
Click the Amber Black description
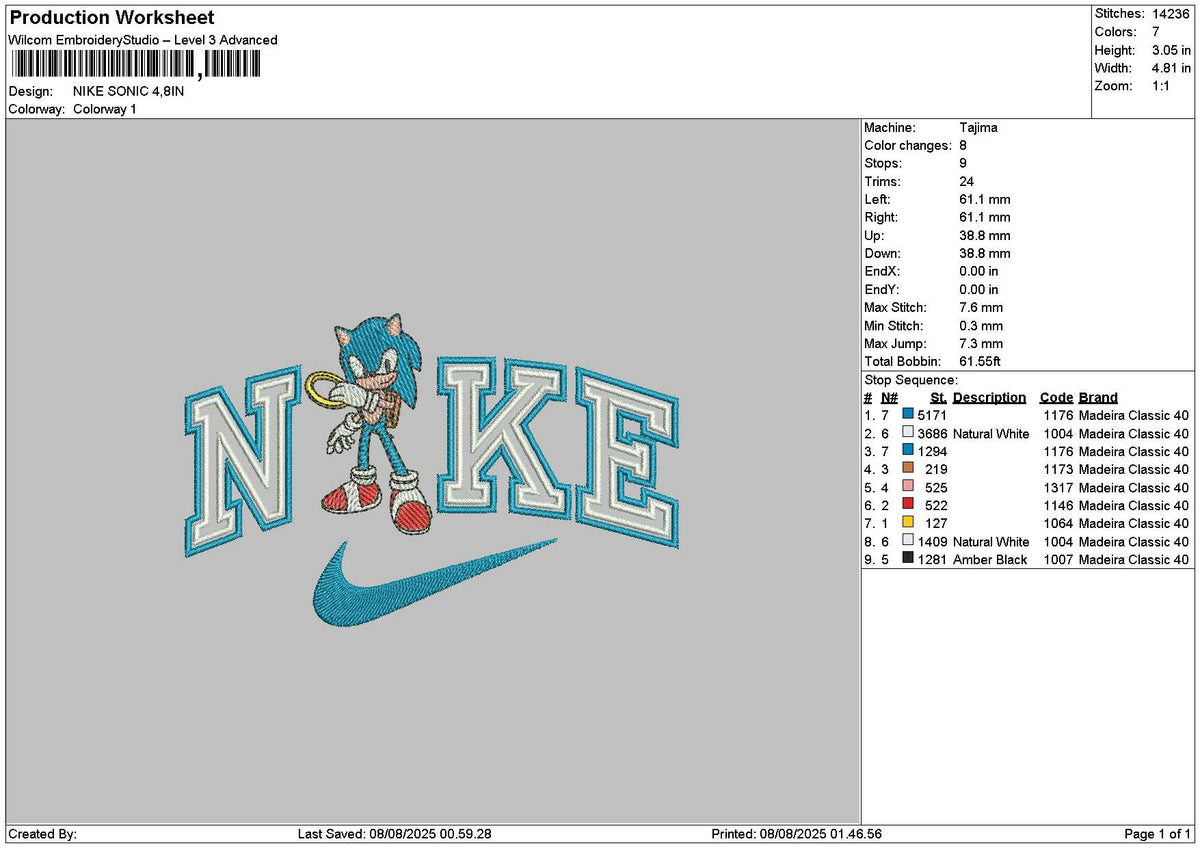[x=990, y=559]
